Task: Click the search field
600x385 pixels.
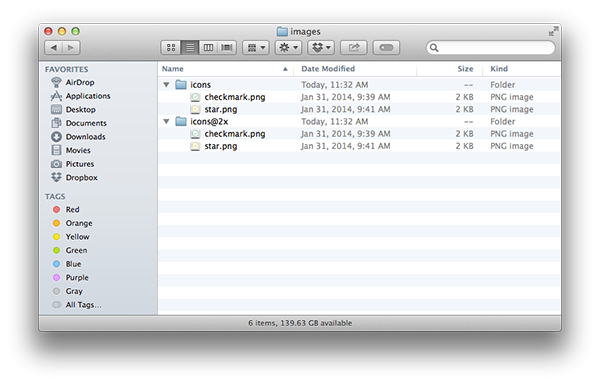Action: pyautogui.click(x=491, y=47)
